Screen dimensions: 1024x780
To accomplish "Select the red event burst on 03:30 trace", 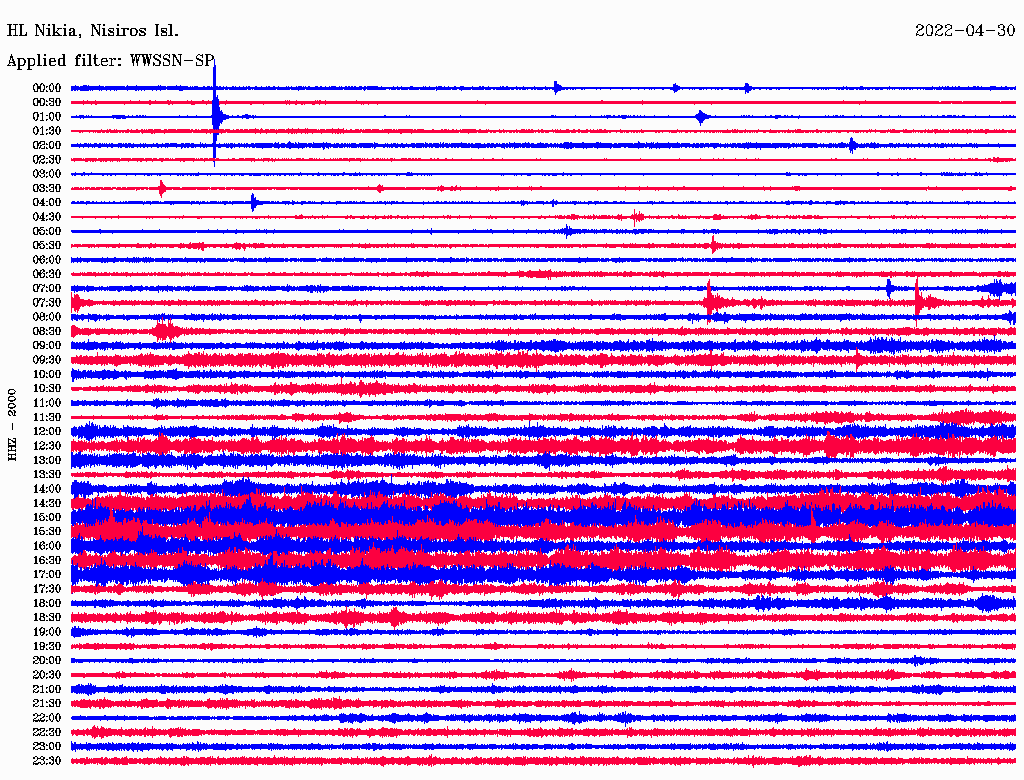I will (162, 188).
